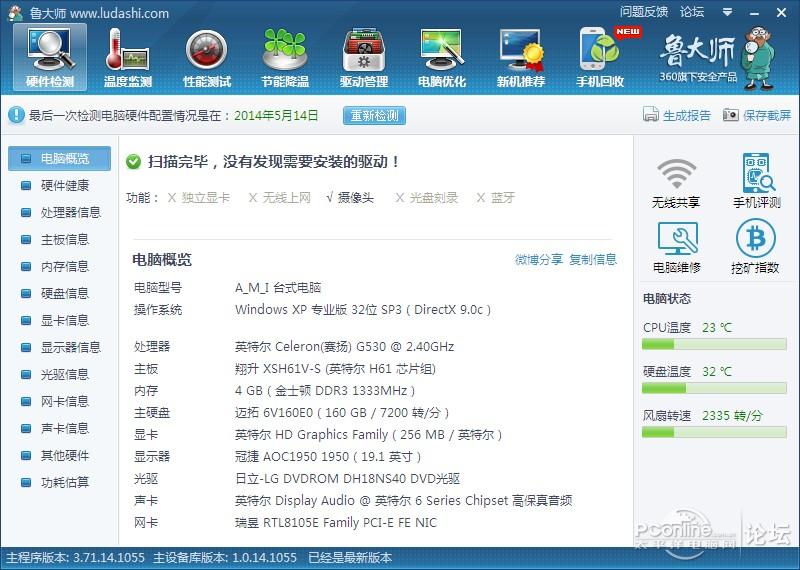The width and height of the screenshot is (800, 570).
Task: Click the DVDROM DH18NS40 optical drive value
Action: (x=347, y=479)
